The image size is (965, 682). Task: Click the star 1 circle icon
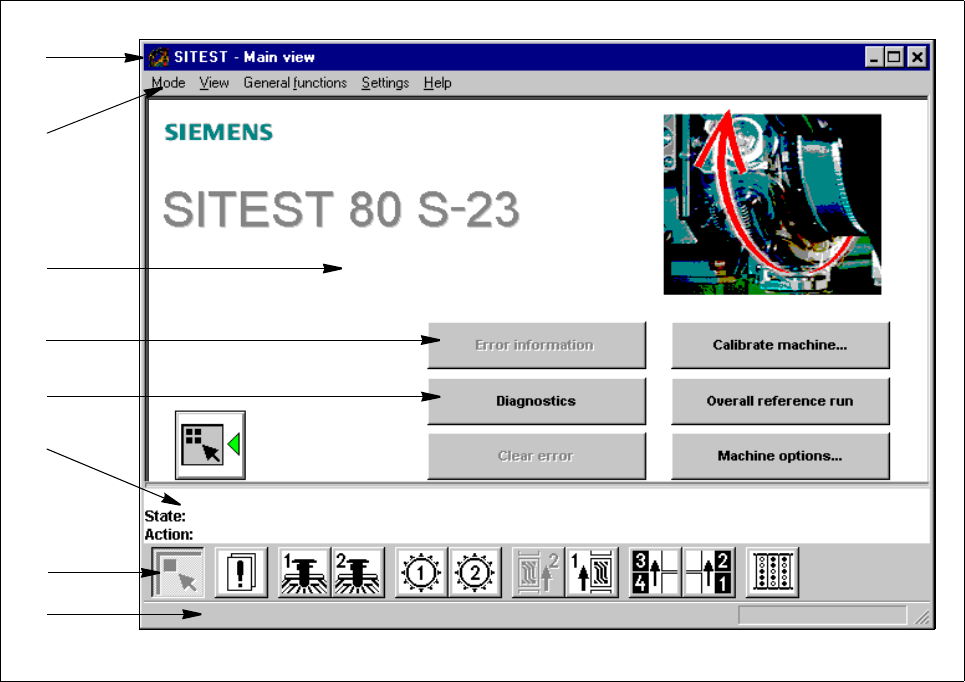tap(421, 572)
